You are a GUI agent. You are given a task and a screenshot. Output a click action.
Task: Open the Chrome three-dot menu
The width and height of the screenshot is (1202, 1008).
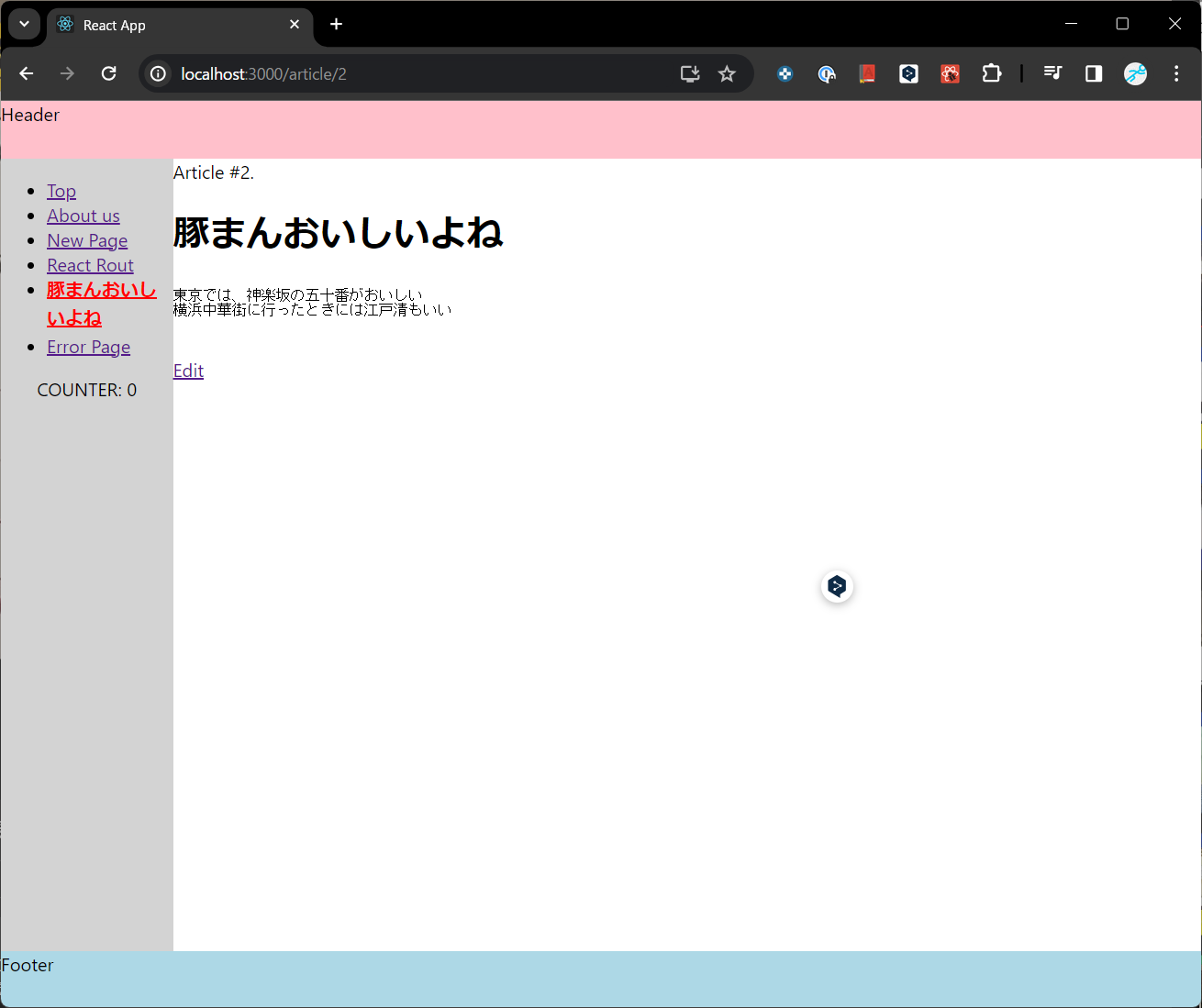[x=1176, y=74]
